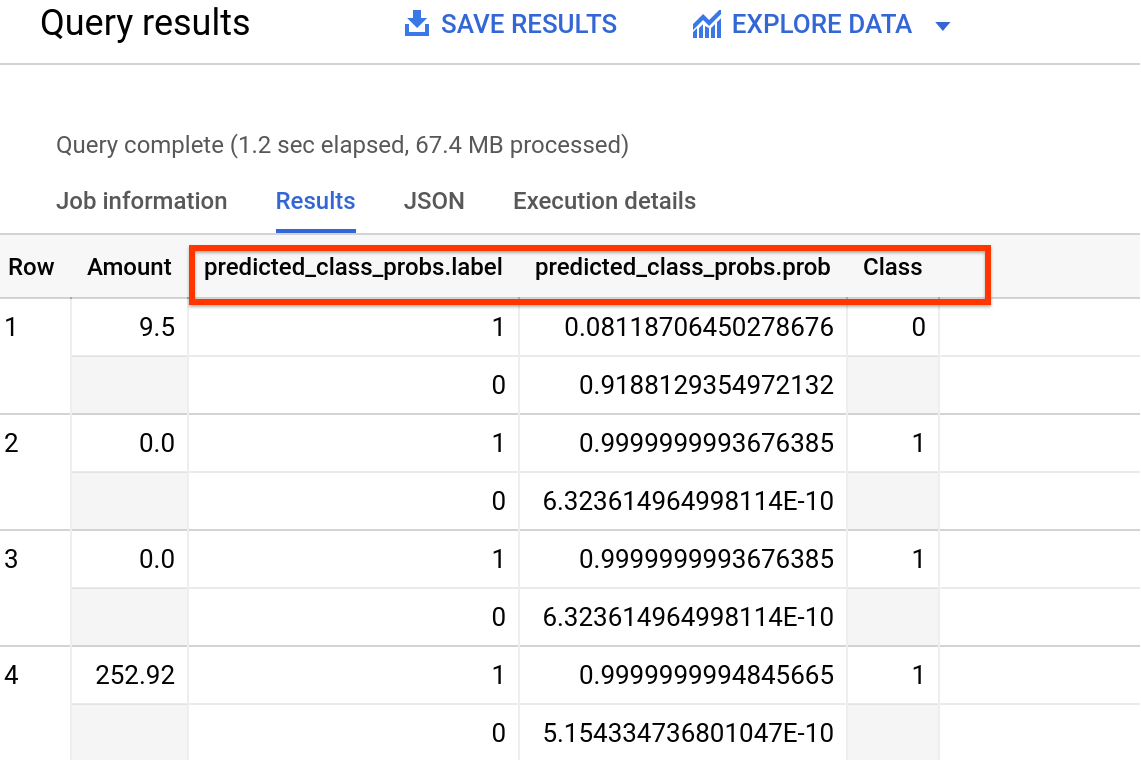
Task: Click the Amount column header
Action: coord(130,267)
